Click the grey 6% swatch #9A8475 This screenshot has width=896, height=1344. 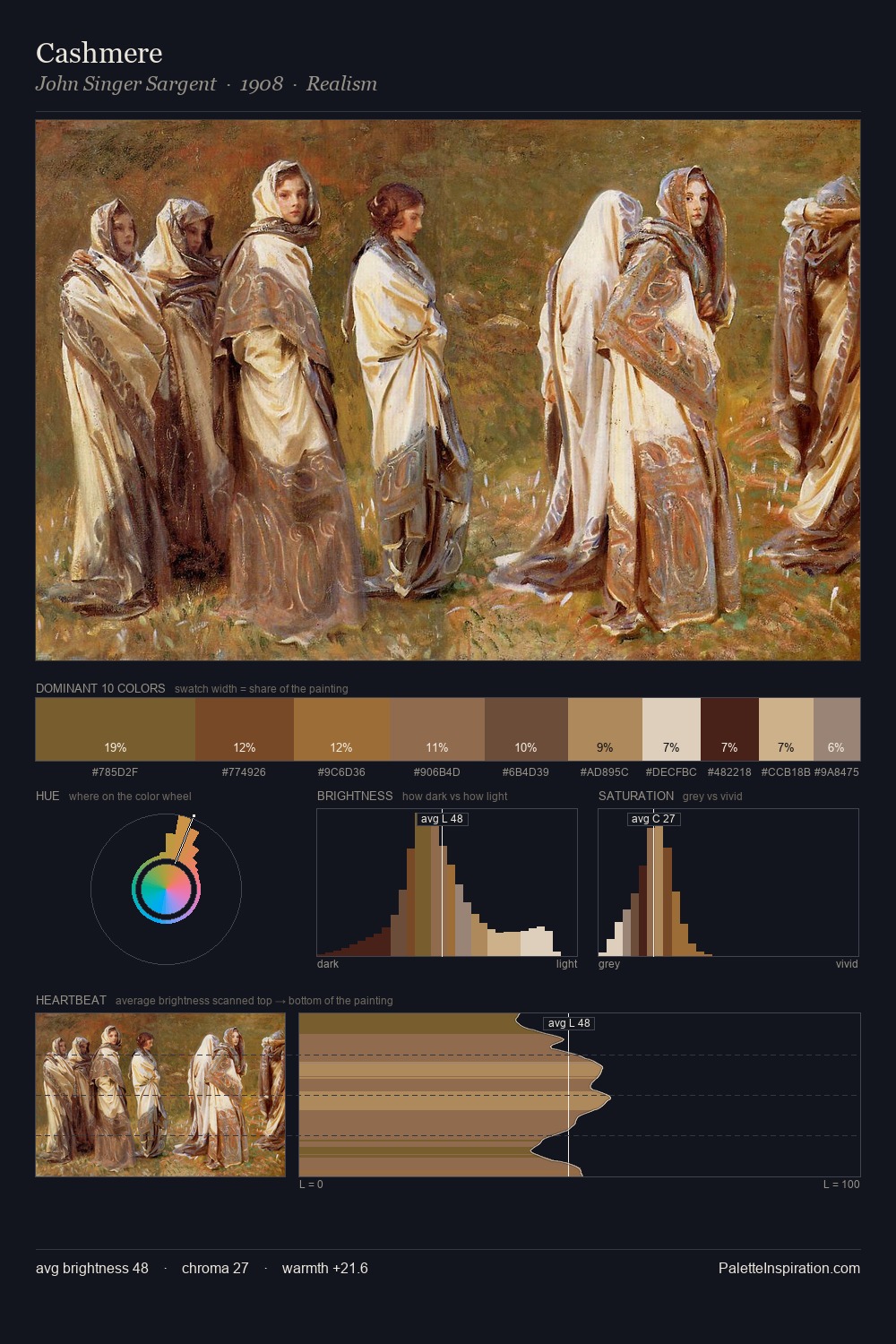[837, 729]
